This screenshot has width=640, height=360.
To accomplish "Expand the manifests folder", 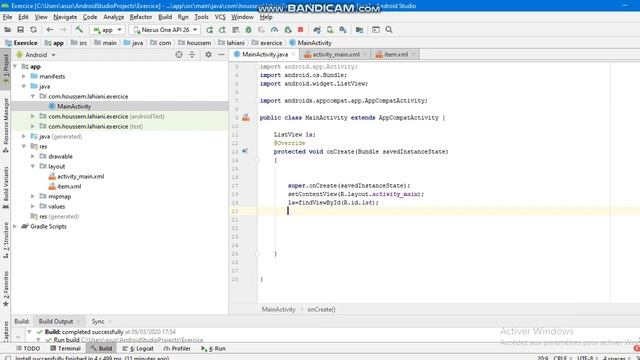I will click(x=24, y=76).
